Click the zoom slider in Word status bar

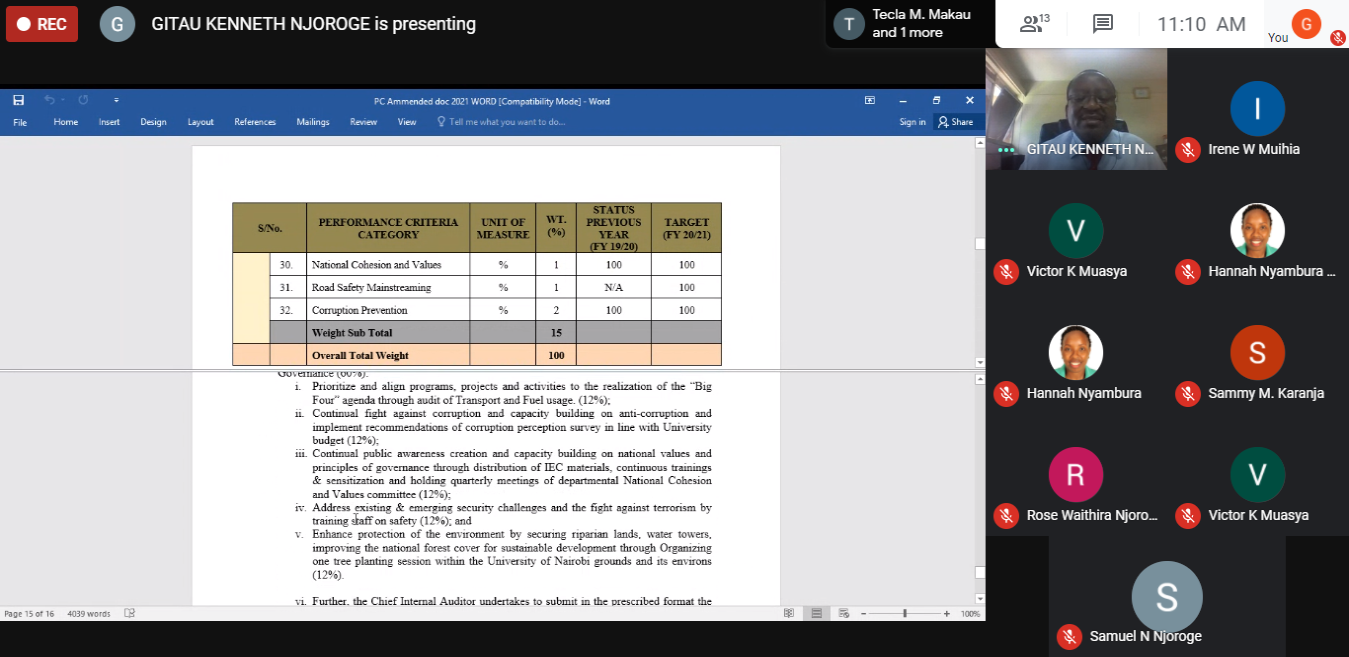[905, 613]
